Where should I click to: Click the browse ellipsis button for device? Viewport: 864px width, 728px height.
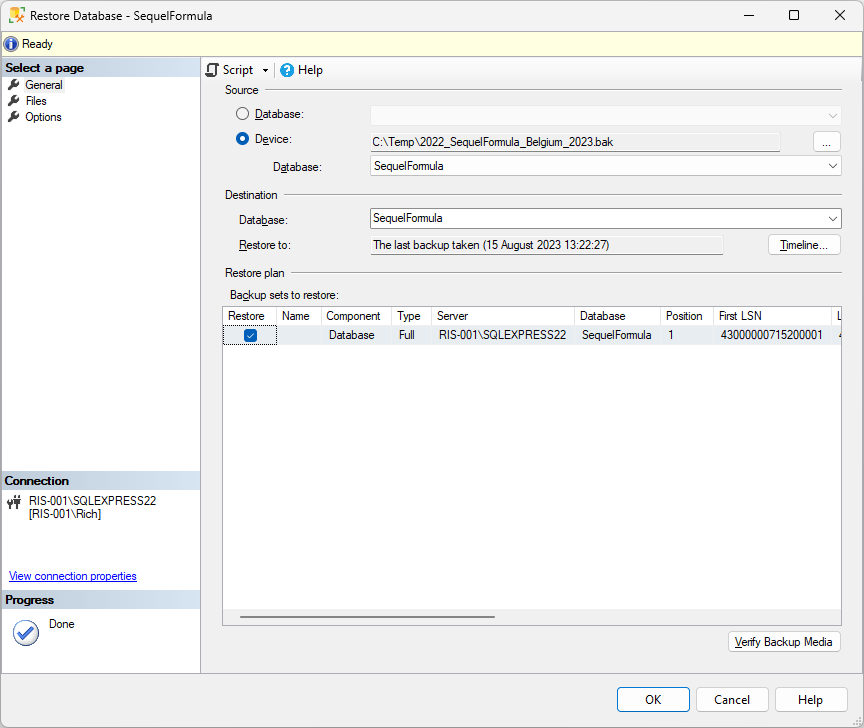(x=827, y=142)
